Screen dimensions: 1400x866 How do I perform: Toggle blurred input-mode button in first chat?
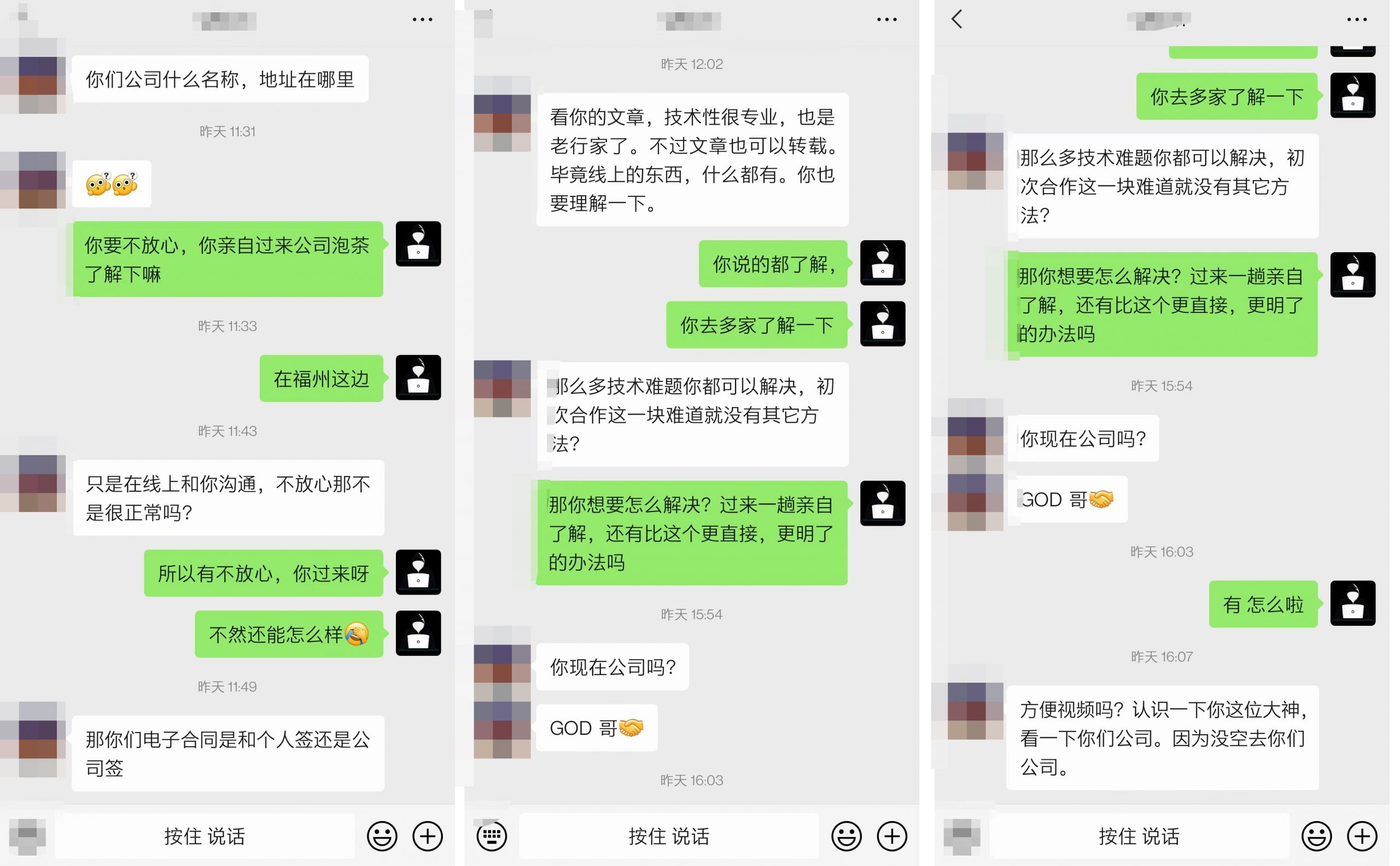click(27, 836)
